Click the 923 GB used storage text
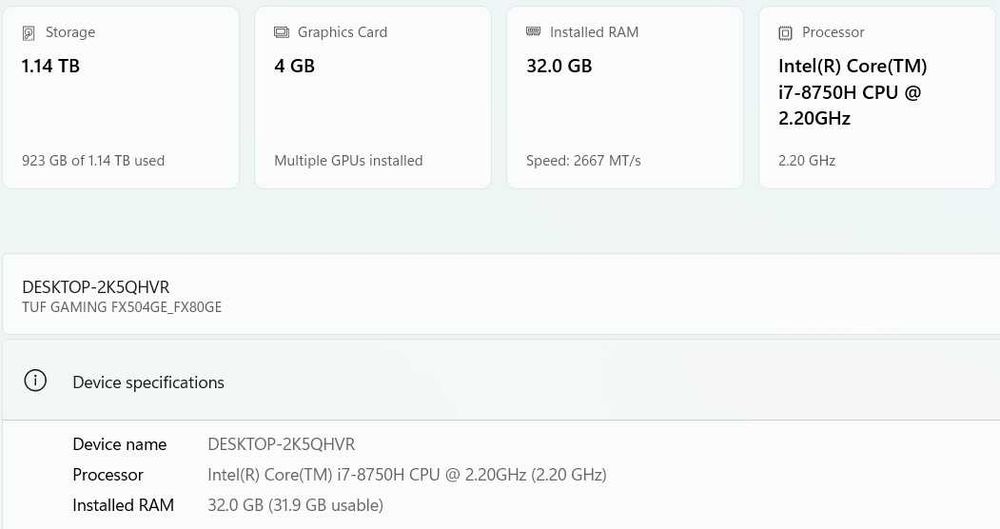The image size is (1000, 529). (x=93, y=160)
